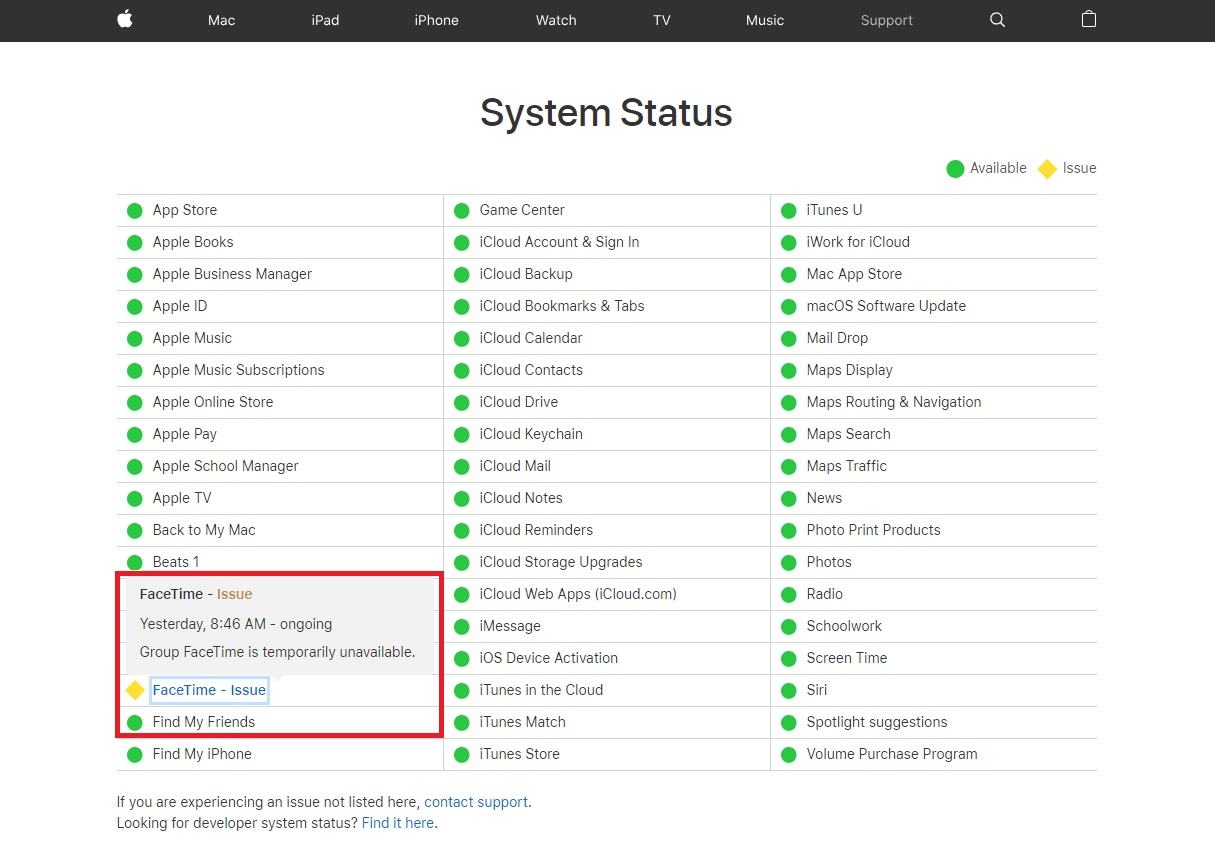Click the green status dot for Apple TV
1215x849 pixels.
coord(135,498)
